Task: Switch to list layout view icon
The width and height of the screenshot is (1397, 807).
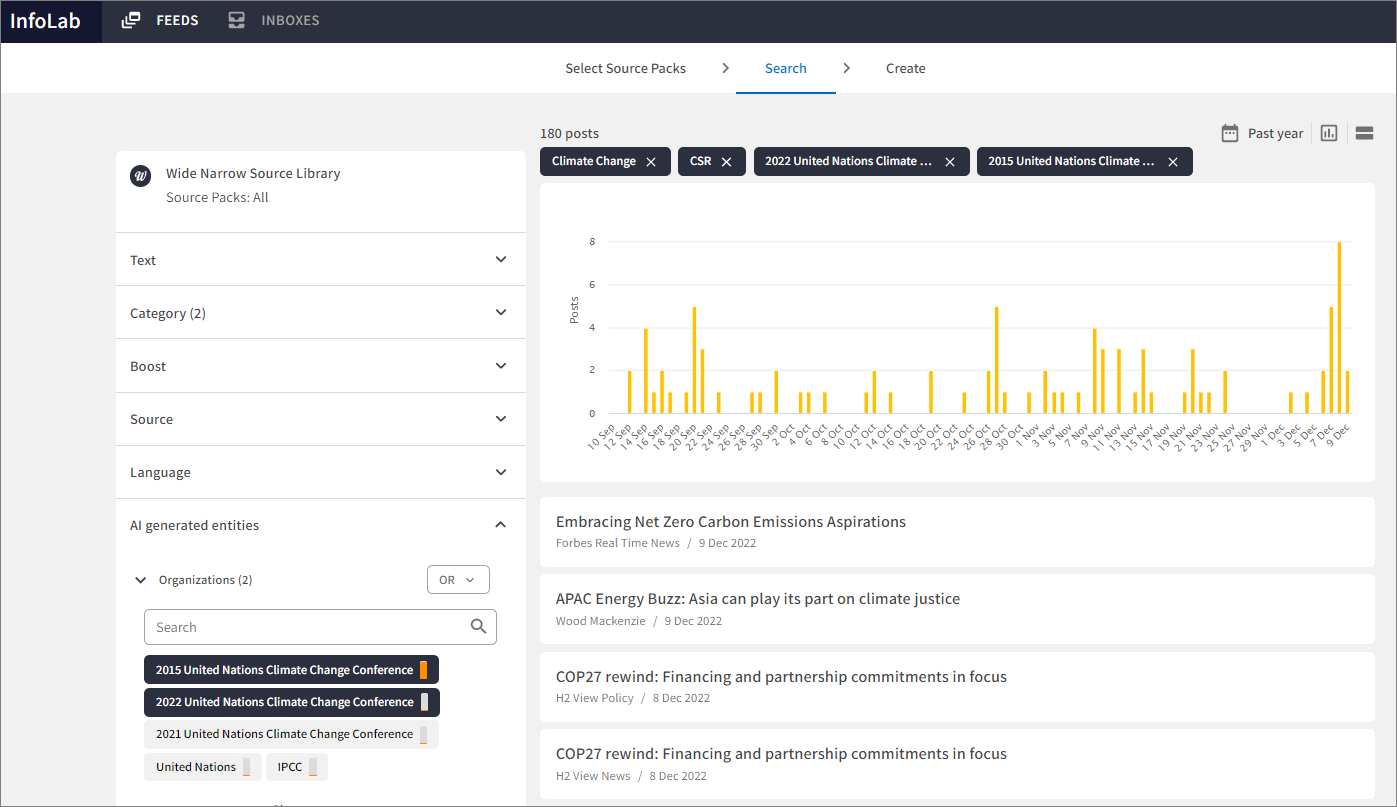Action: pos(1365,133)
